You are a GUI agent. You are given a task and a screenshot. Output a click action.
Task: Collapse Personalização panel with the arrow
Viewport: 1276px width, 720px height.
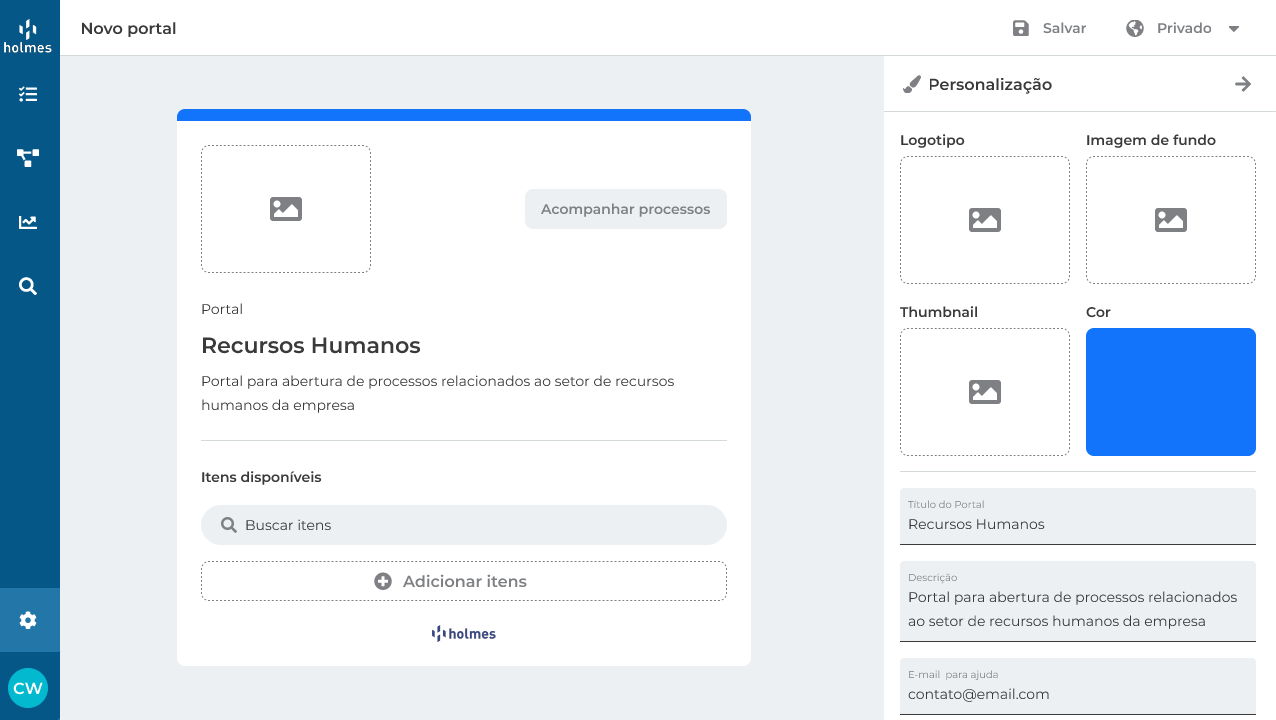(x=1243, y=84)
